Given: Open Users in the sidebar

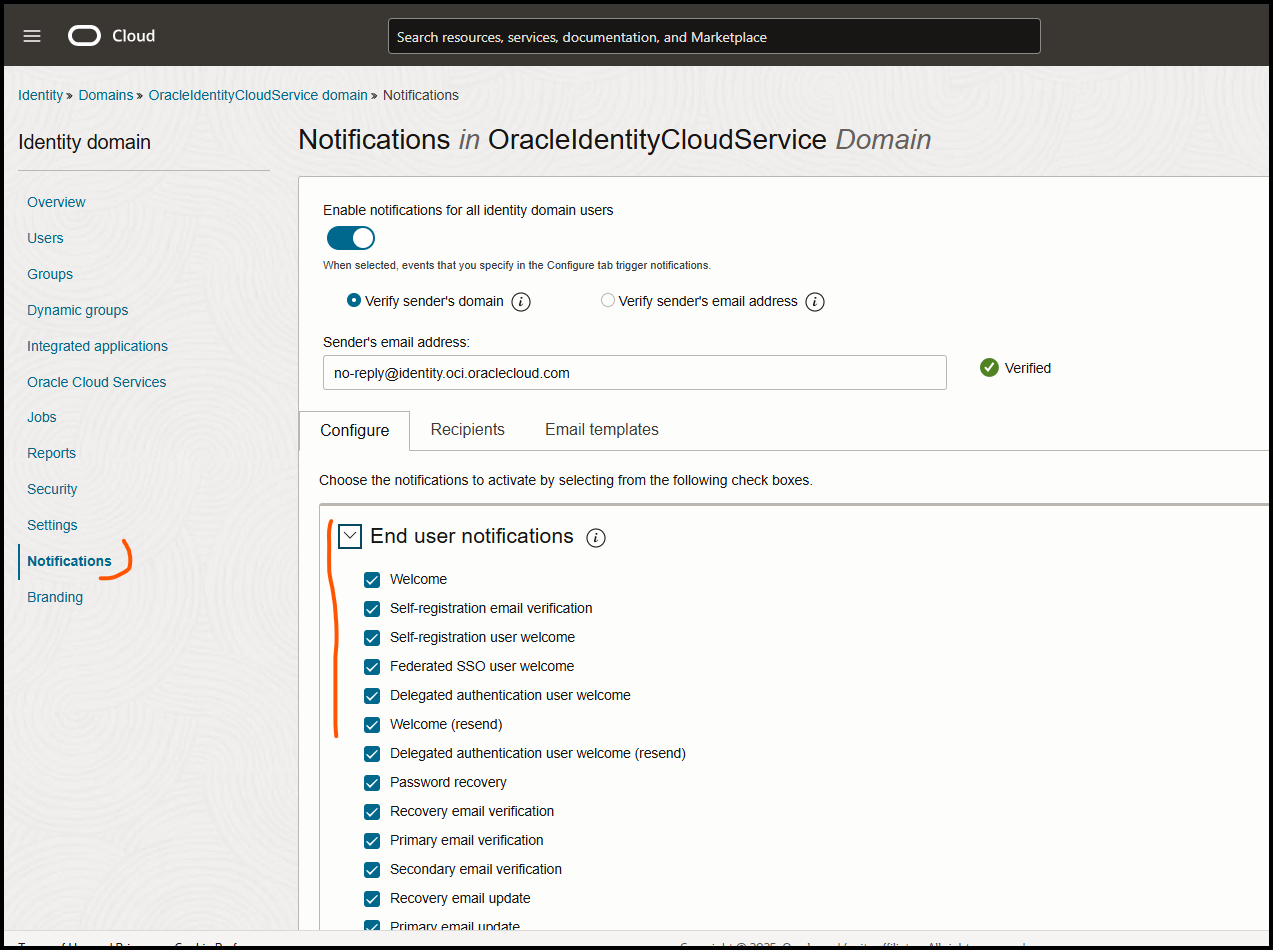Looking at the screenshot, I should point(45,238).
